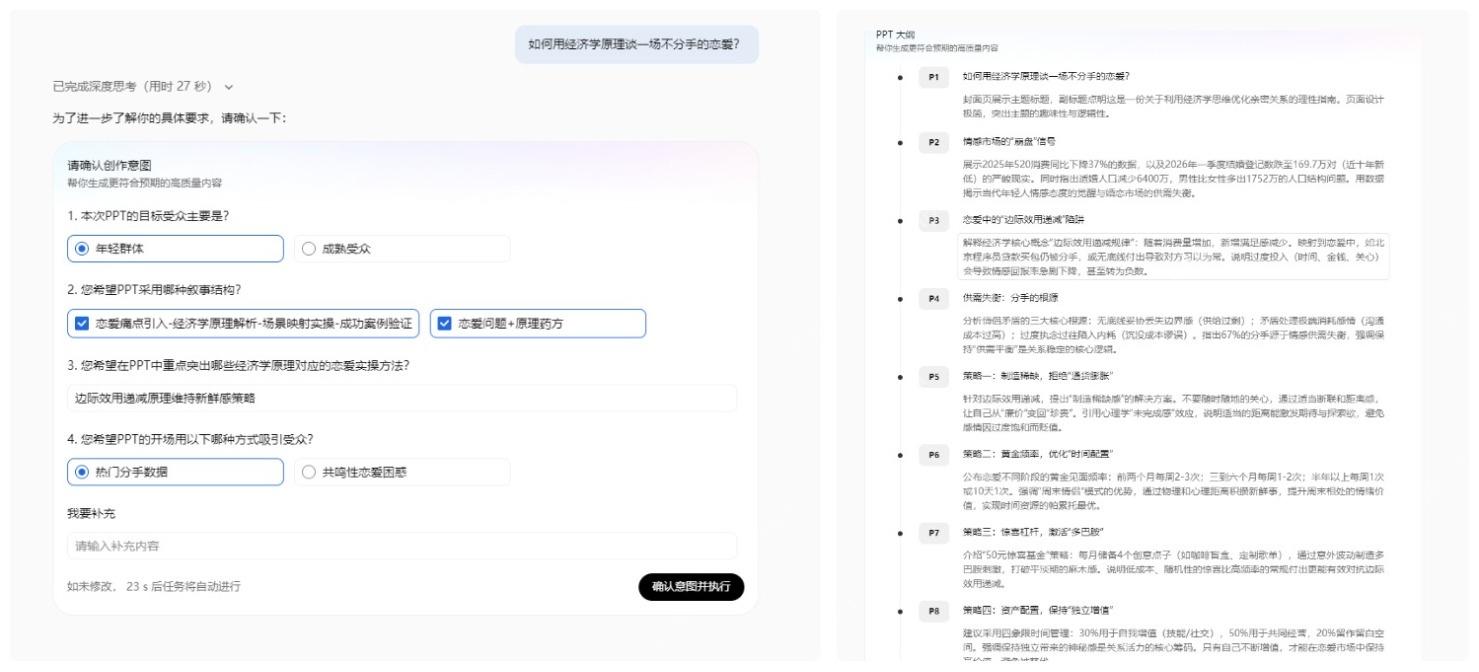Click P8 description starting 建议采用四象限时间管理
The height and width of the screenshot is (672, 1479).
(1173, 644)
